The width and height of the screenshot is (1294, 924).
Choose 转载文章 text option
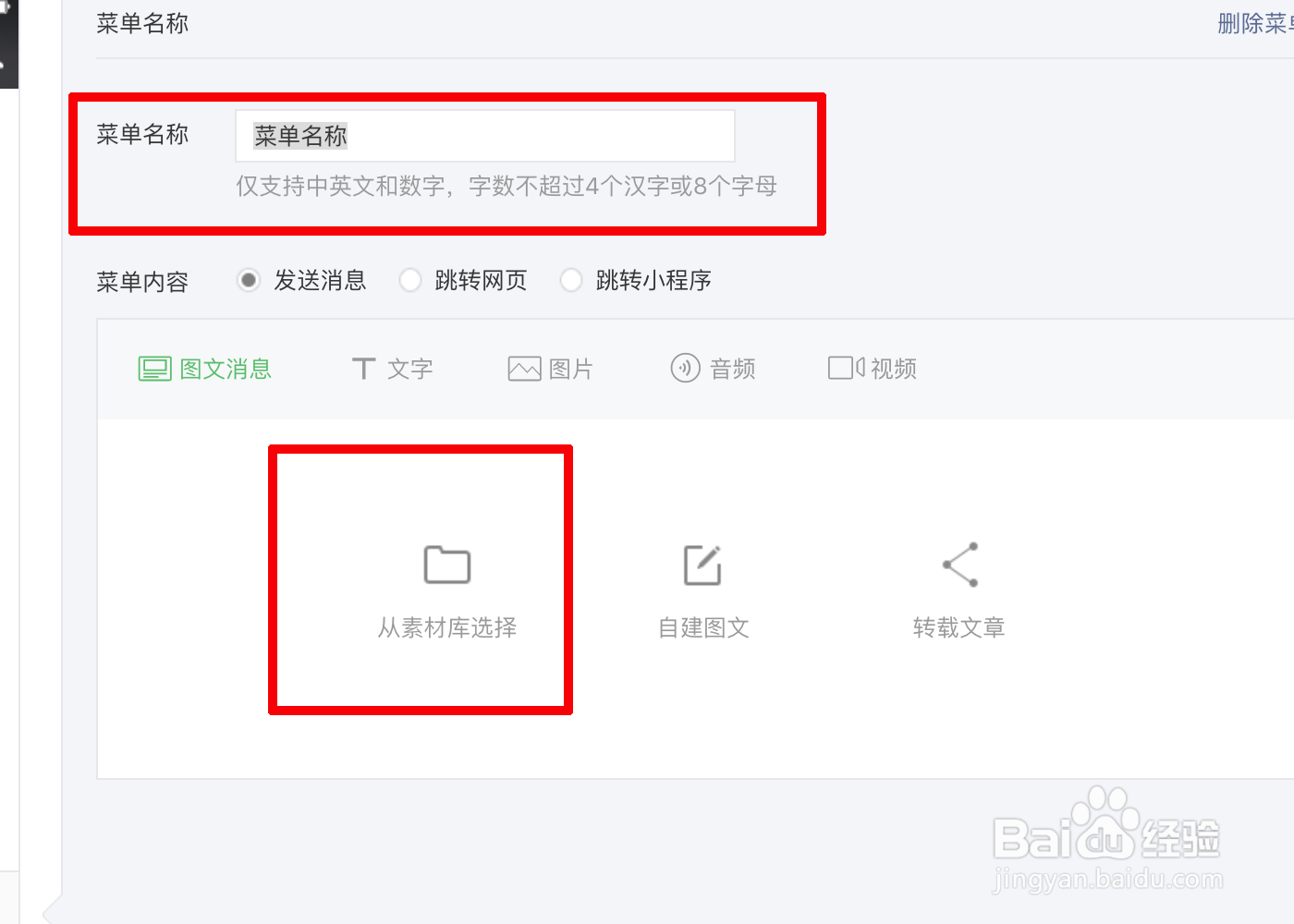pos(958,627)
